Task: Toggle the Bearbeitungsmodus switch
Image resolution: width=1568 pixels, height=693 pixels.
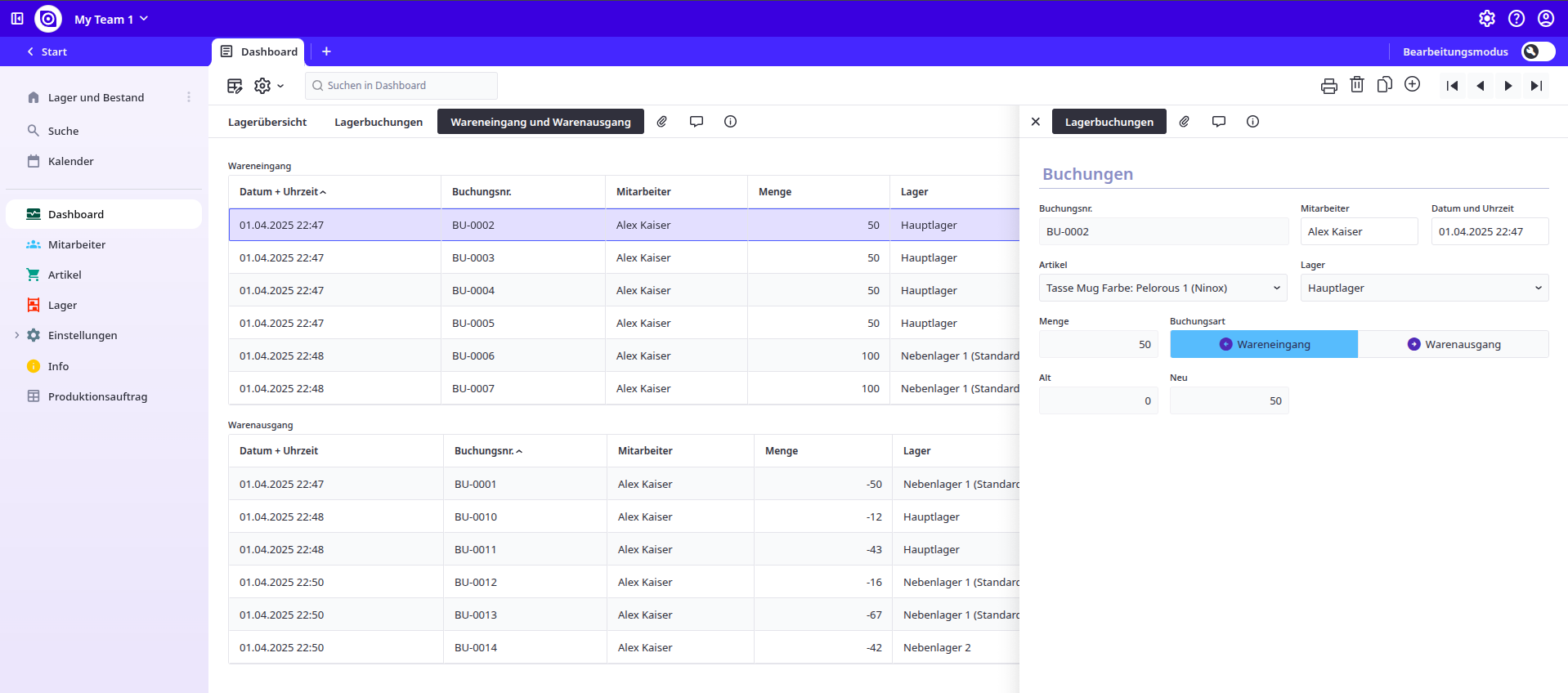Action: [1537, 51]
